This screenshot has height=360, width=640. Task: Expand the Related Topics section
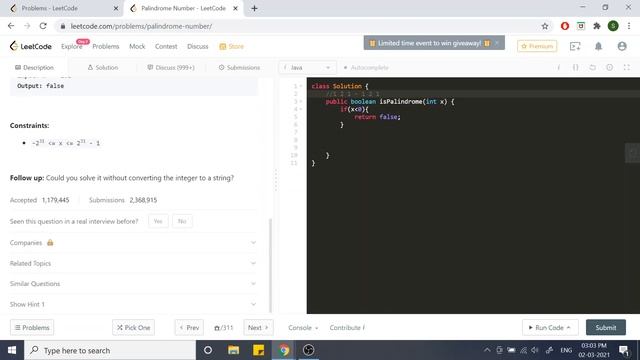tap(133, 263)
